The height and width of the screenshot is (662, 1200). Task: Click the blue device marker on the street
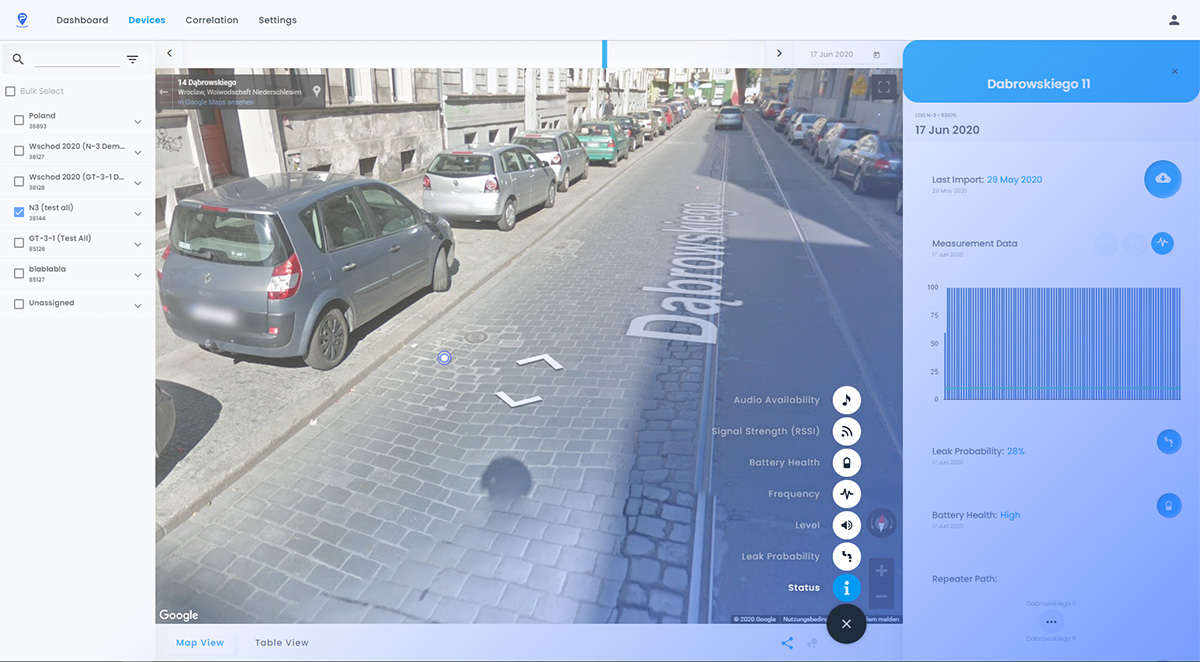(445, 358)
